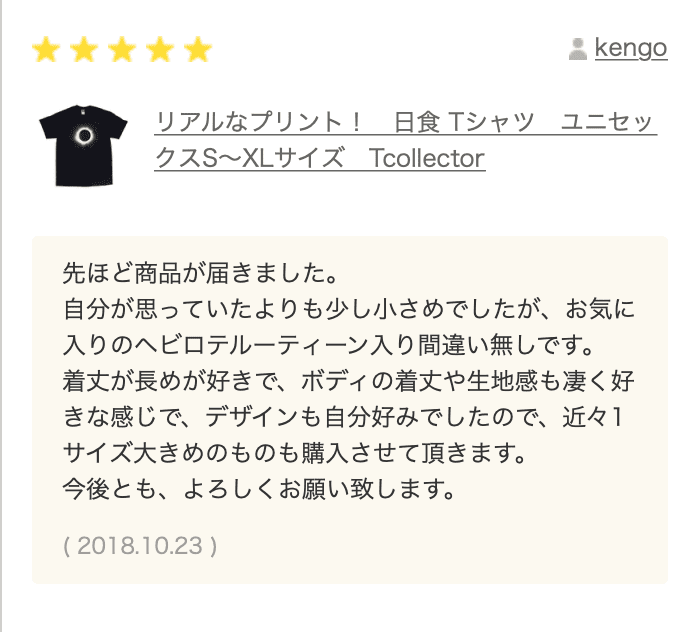
Task: Open the black eclipse T-shirt thumbnail
Action: (x=84, y=141)
